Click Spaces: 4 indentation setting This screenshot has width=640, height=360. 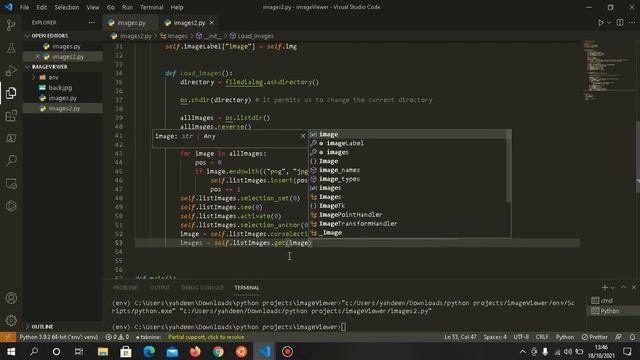click(495, 337)
